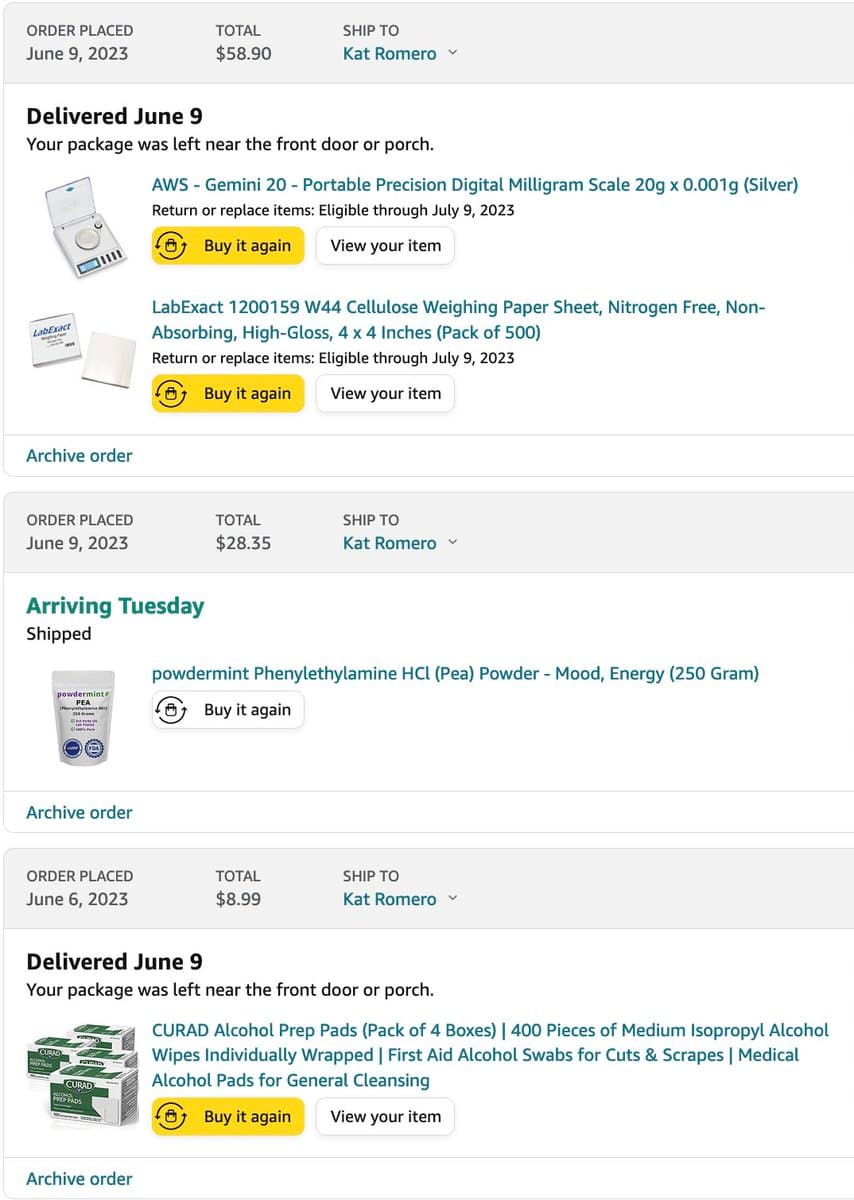The width and height of the screenshot is (854, 1200).
Task: Archive the $28.35 order
Action: pyautogui.click(x=79, y=813)
